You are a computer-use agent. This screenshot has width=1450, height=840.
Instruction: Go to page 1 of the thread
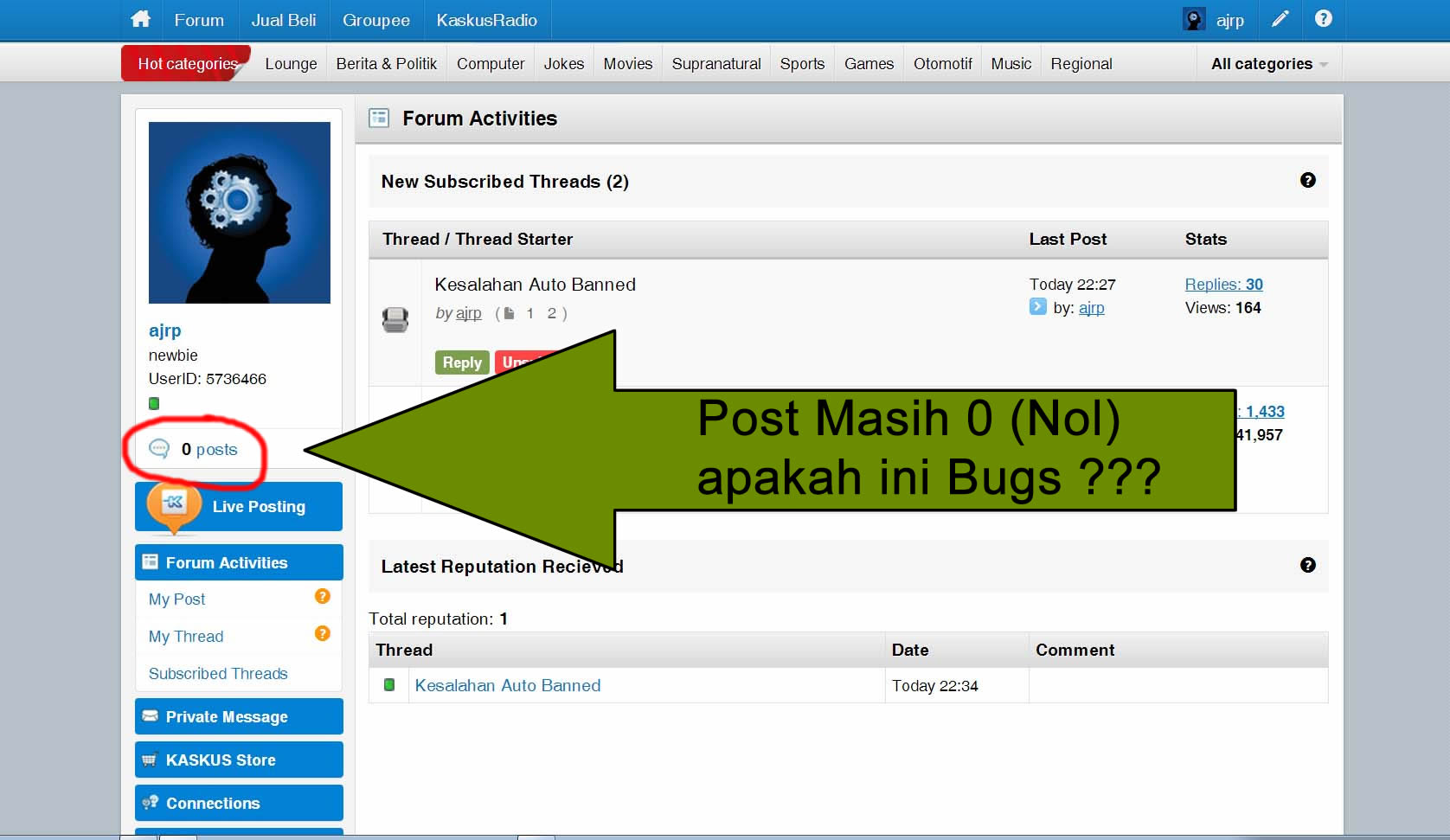tap(529, 313)
